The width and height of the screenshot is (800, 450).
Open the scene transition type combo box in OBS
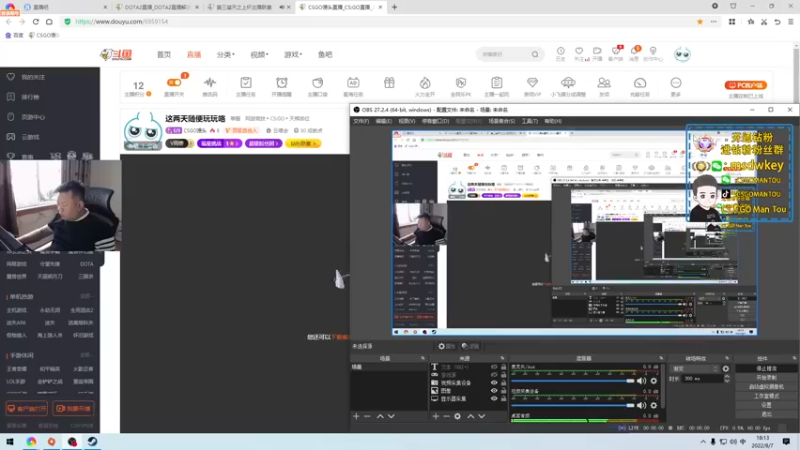click(x=694, y=368)
